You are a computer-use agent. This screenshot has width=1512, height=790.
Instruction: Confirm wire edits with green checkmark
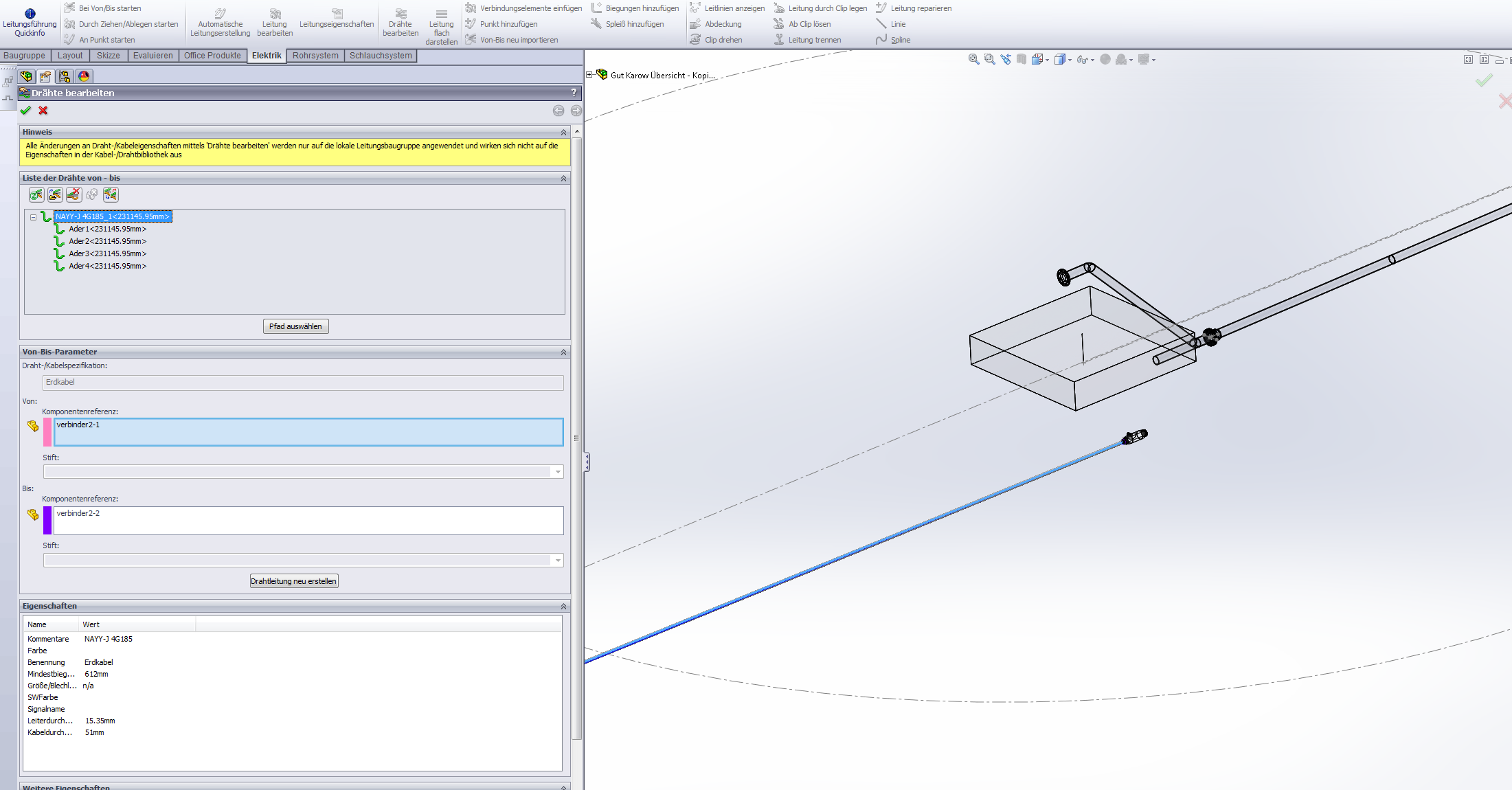click(x=25, y=111)
